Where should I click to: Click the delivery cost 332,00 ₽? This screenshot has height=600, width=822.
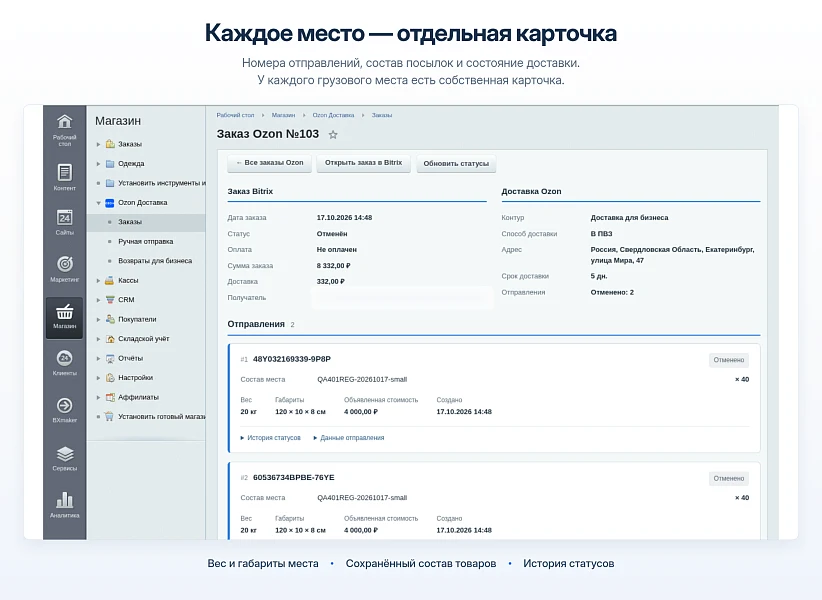click(x=331, y=282)
